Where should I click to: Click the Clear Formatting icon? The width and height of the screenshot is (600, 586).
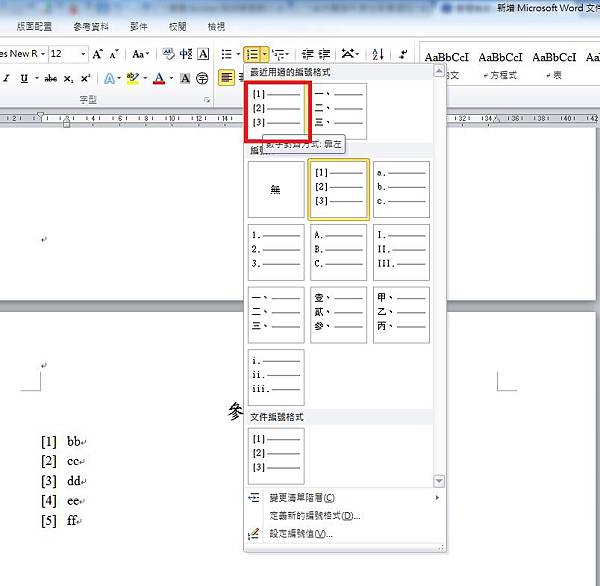coord(168,54)
